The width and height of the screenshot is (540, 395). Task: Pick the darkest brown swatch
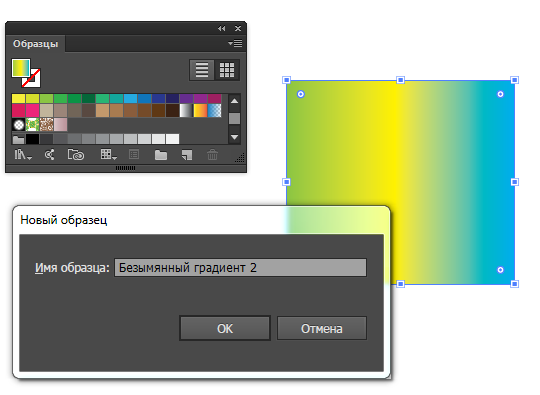point(172,111)
